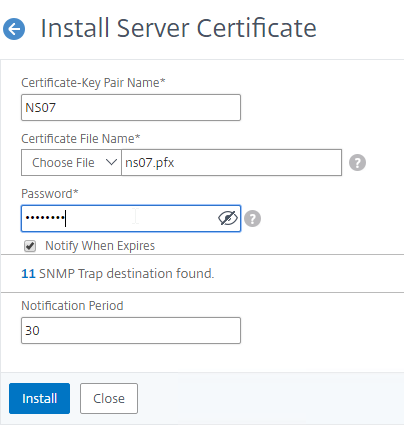Dismiss the form with Close button
The height and width of the screenshot is (425, 404).
coord(109,398)
